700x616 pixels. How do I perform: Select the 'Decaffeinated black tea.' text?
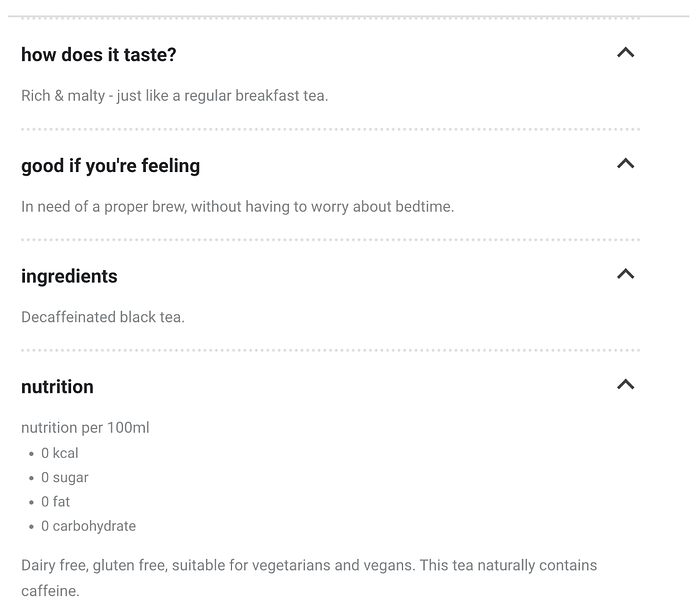(103, 317)
